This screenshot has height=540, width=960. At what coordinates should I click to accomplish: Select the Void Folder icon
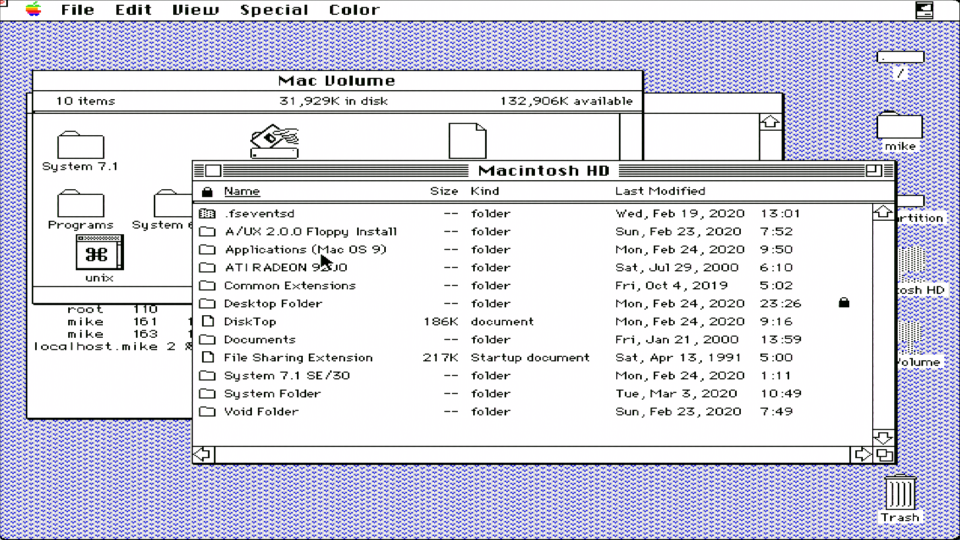[208, 411]
